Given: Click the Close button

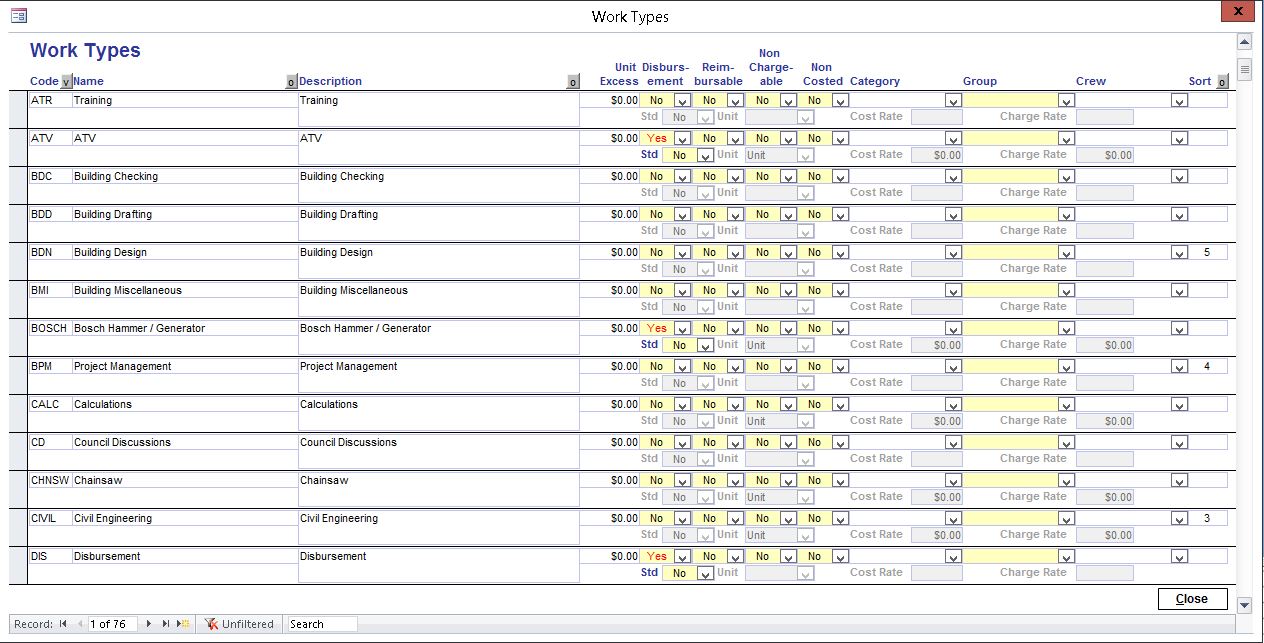Looking at the screenshot, I should point(1192,599).
